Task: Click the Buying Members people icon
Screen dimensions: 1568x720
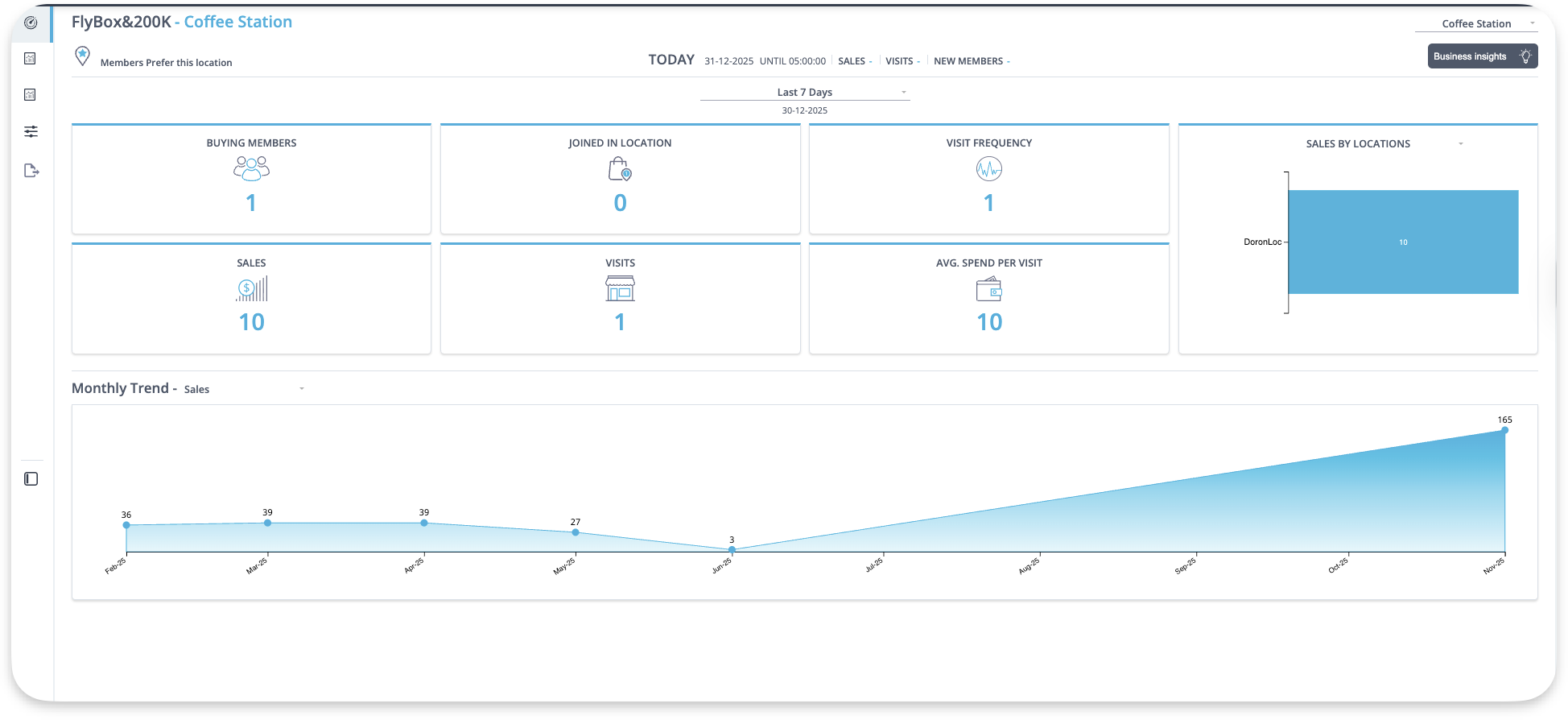Action: click(251, 168)
